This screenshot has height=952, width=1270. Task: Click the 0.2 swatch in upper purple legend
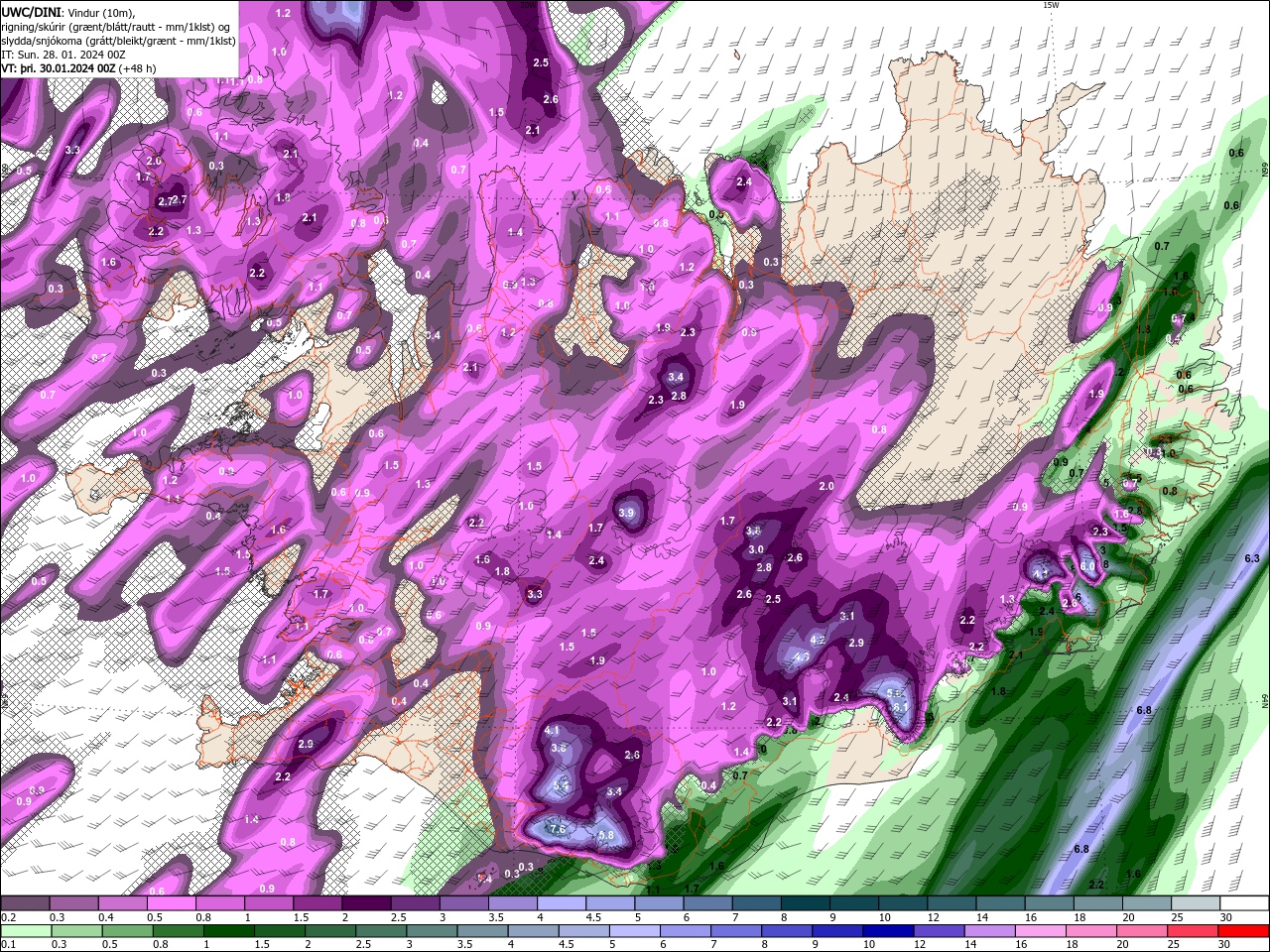tap(25, 903)
